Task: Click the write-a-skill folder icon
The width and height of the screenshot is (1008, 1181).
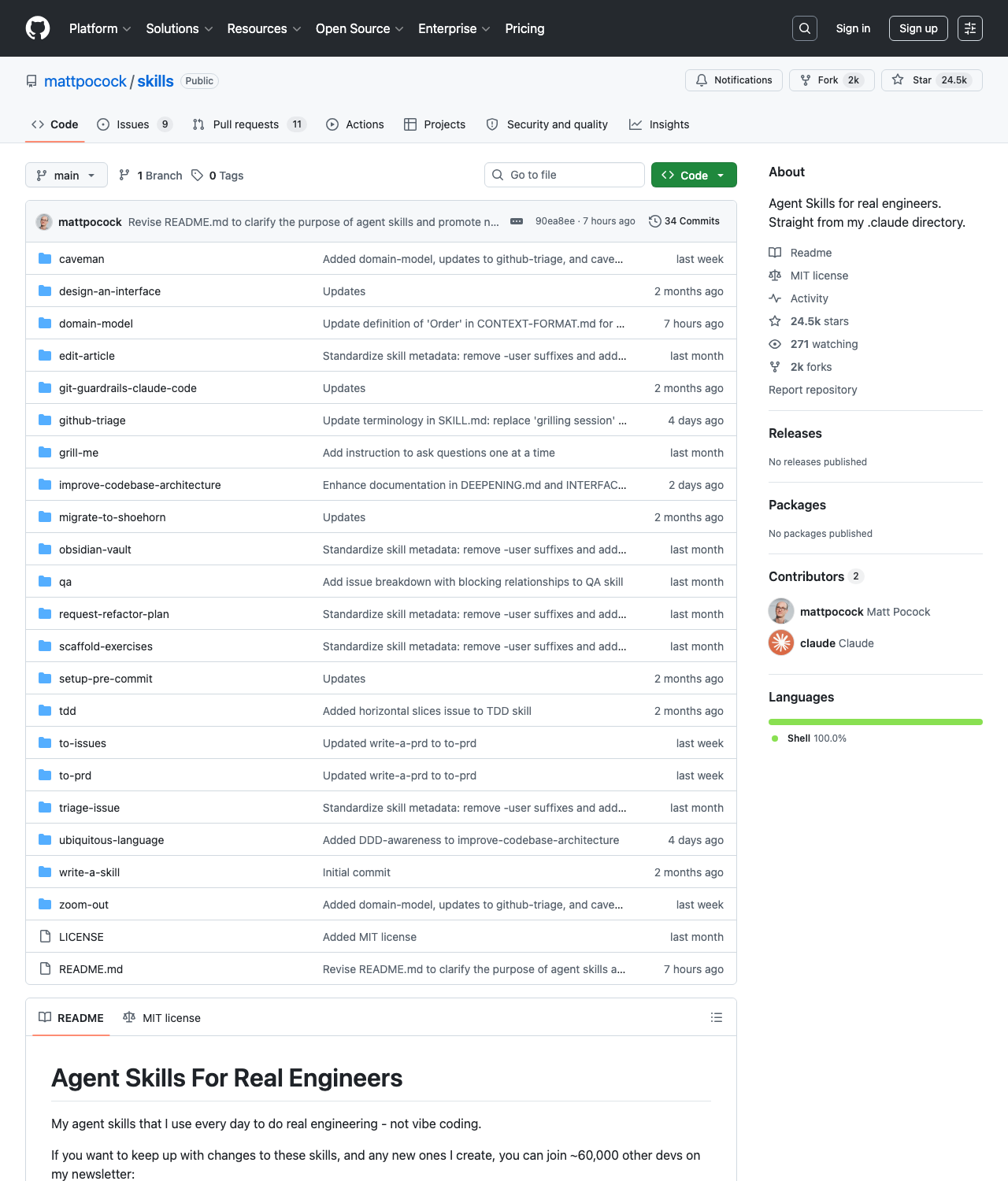Action: pyautogui.click(x=45, y=872)
